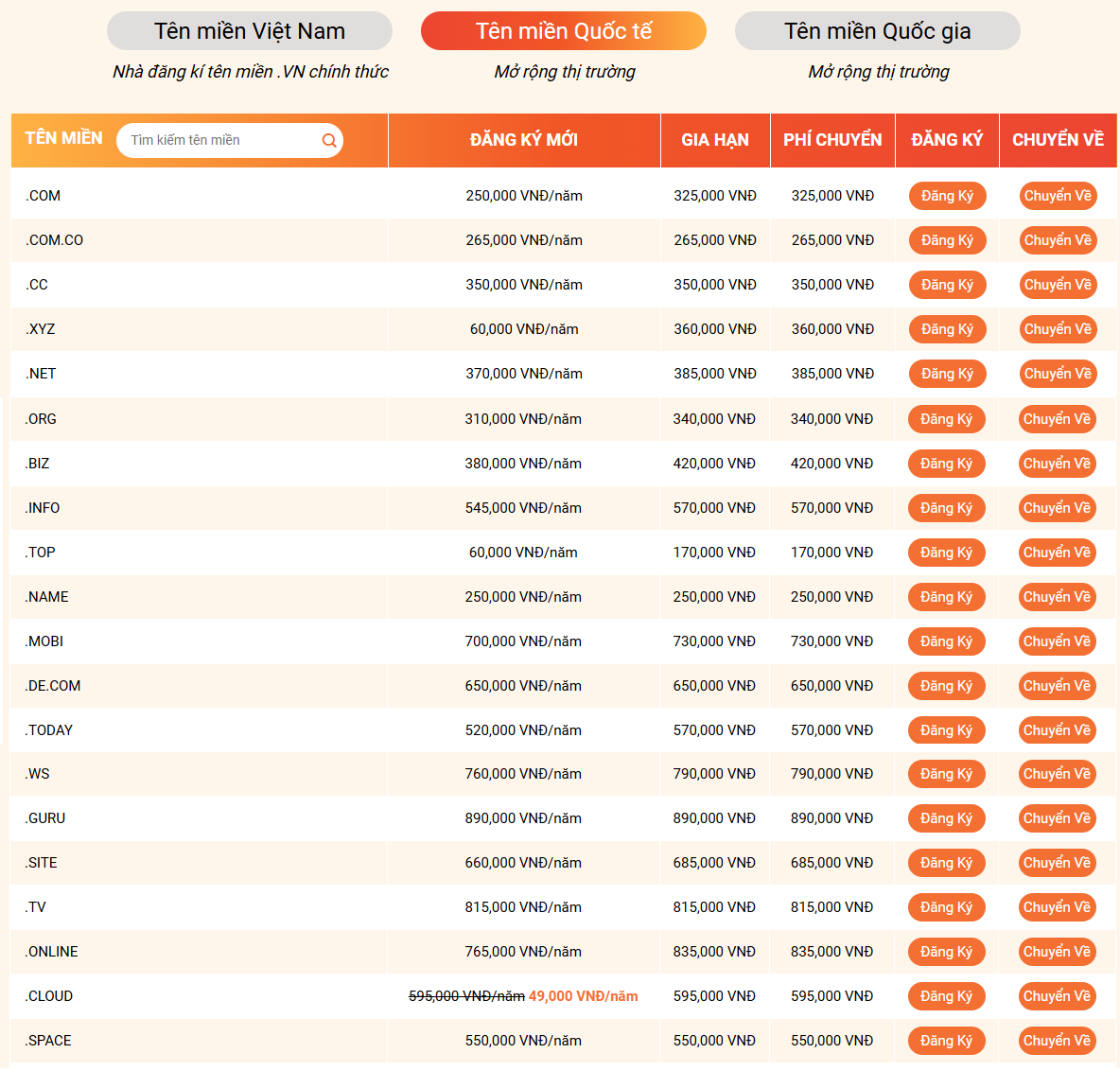Click the PHÍ CHUYỂN column header
Viewport: 1120px width, 1071px height.
click(x=832, y=140)
